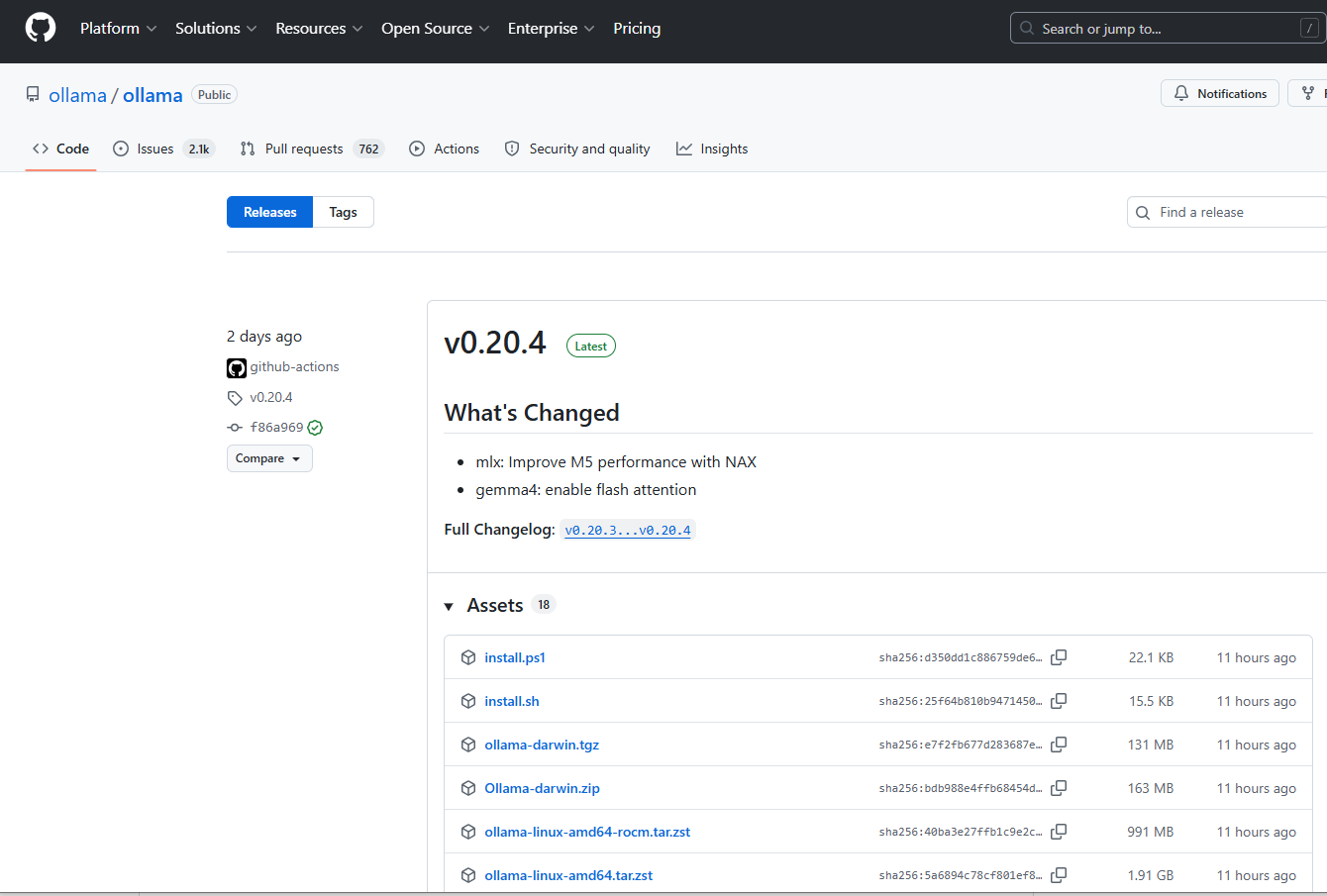Switch to the Pull requests tab
The height and width of the screenshot is (896, 1327).
pos(312,149)
